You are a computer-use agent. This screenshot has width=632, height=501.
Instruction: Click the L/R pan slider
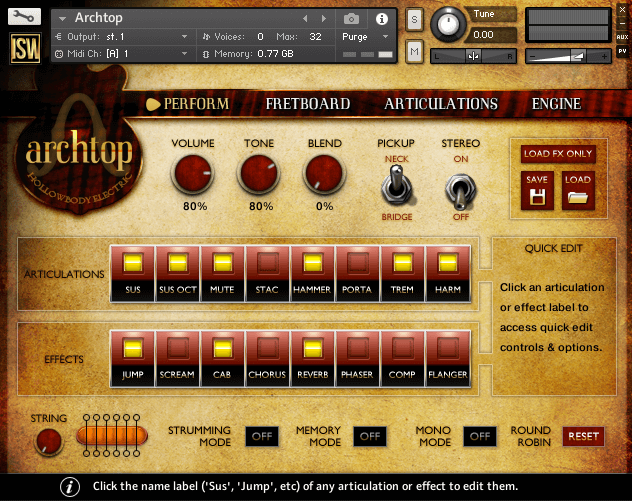point(473,56)
